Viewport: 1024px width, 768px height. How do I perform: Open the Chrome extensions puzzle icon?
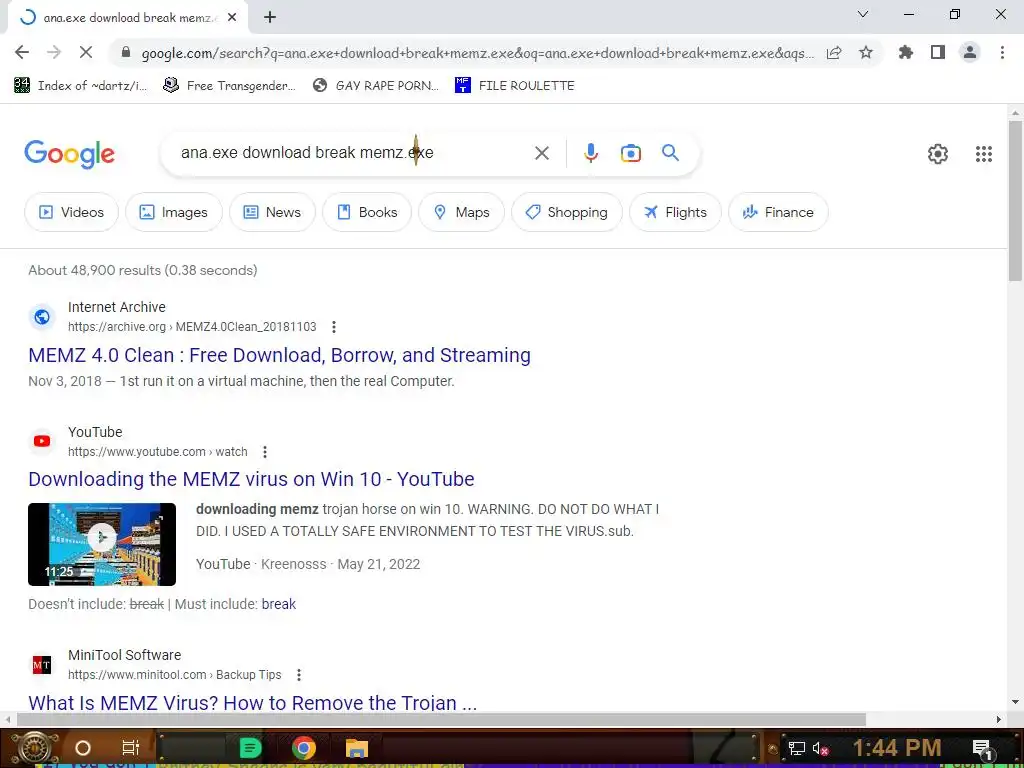point(905,52)
